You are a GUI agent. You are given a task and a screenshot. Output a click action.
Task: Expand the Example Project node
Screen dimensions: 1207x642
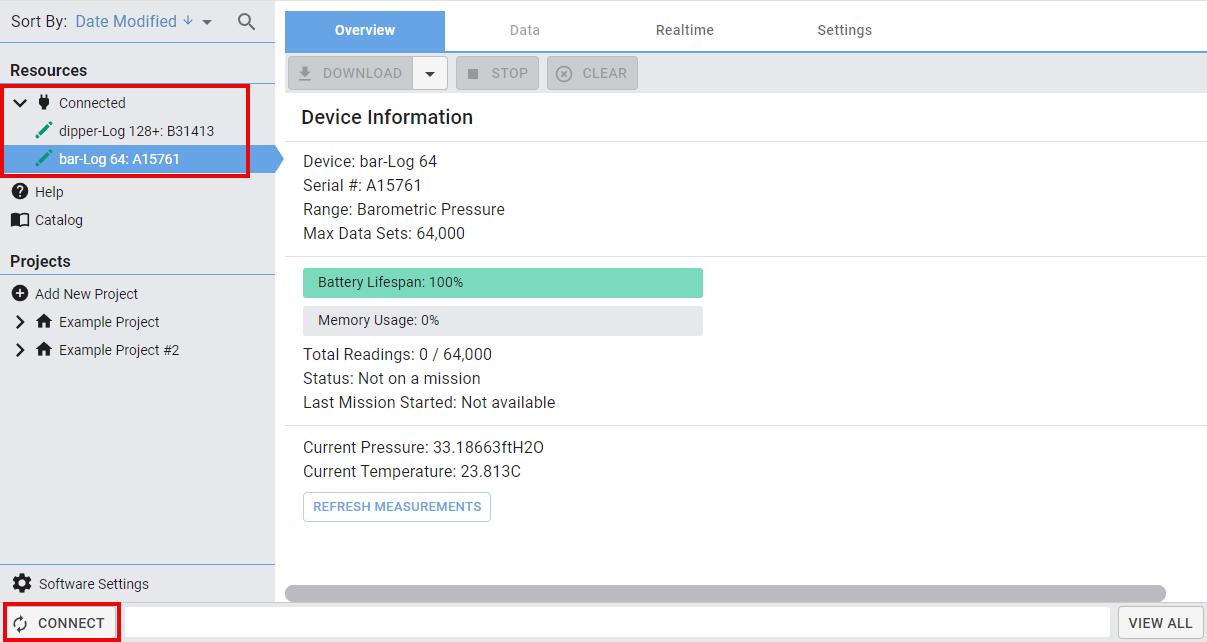pos(20,321)
